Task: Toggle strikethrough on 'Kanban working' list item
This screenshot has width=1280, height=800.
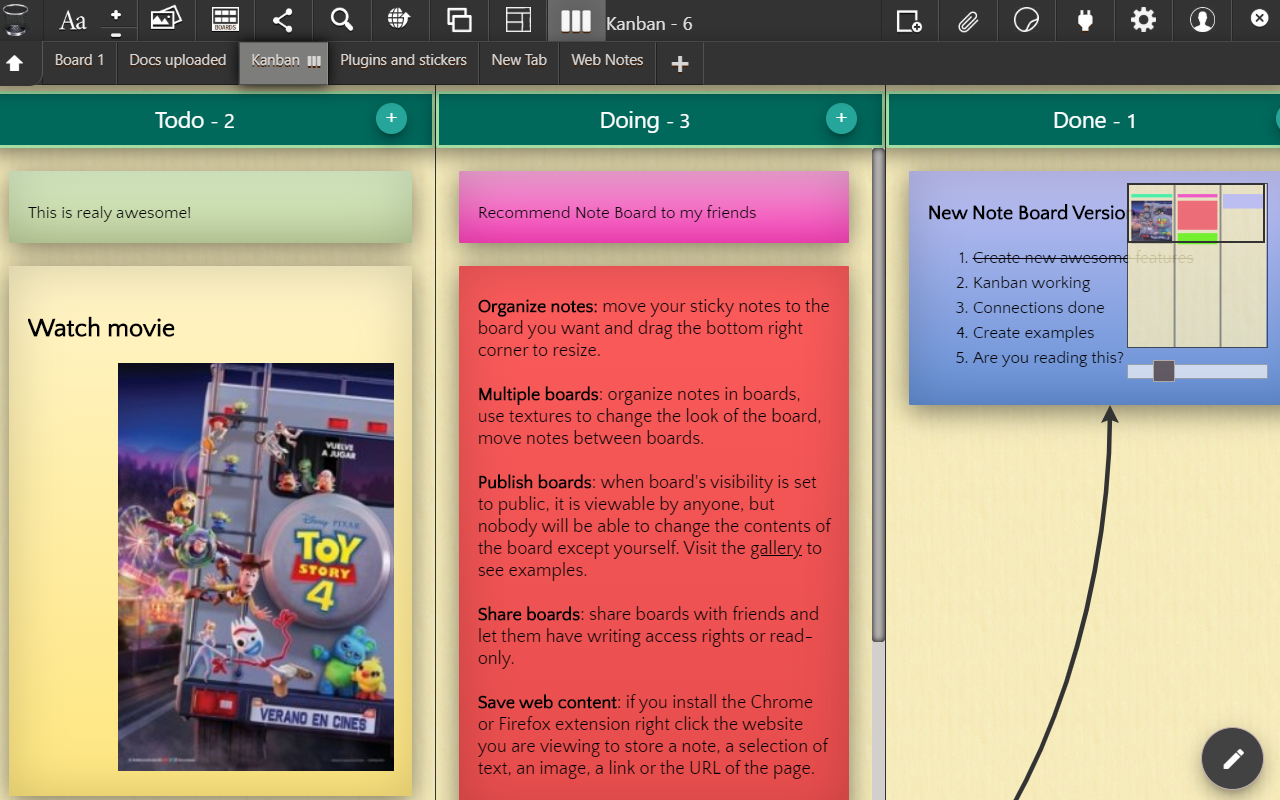Action: point(1031,282)
